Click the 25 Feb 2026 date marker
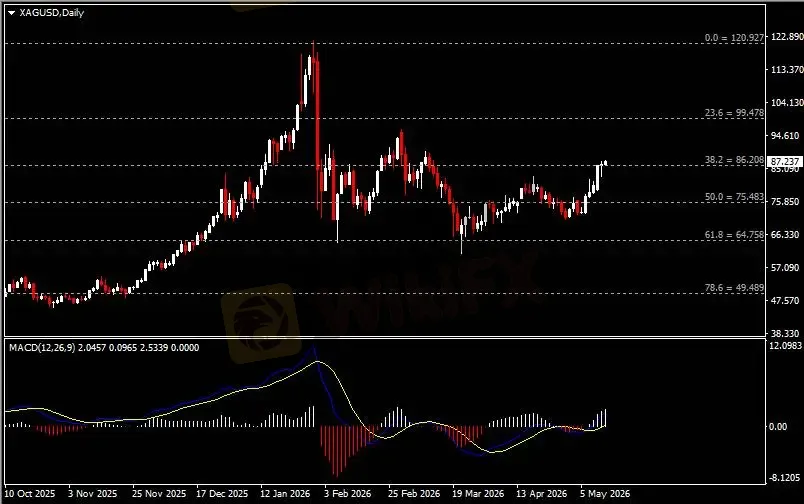Screen dimensions: 804x504 point(414,494)
